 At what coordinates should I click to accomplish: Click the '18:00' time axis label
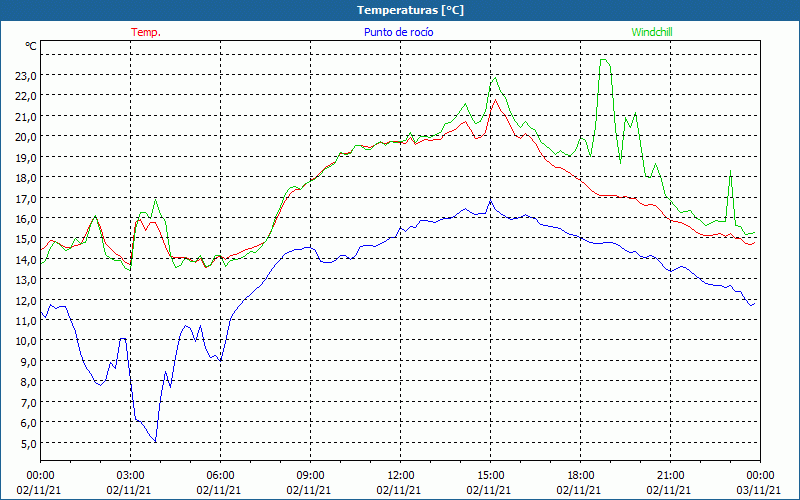click(581, 475)
